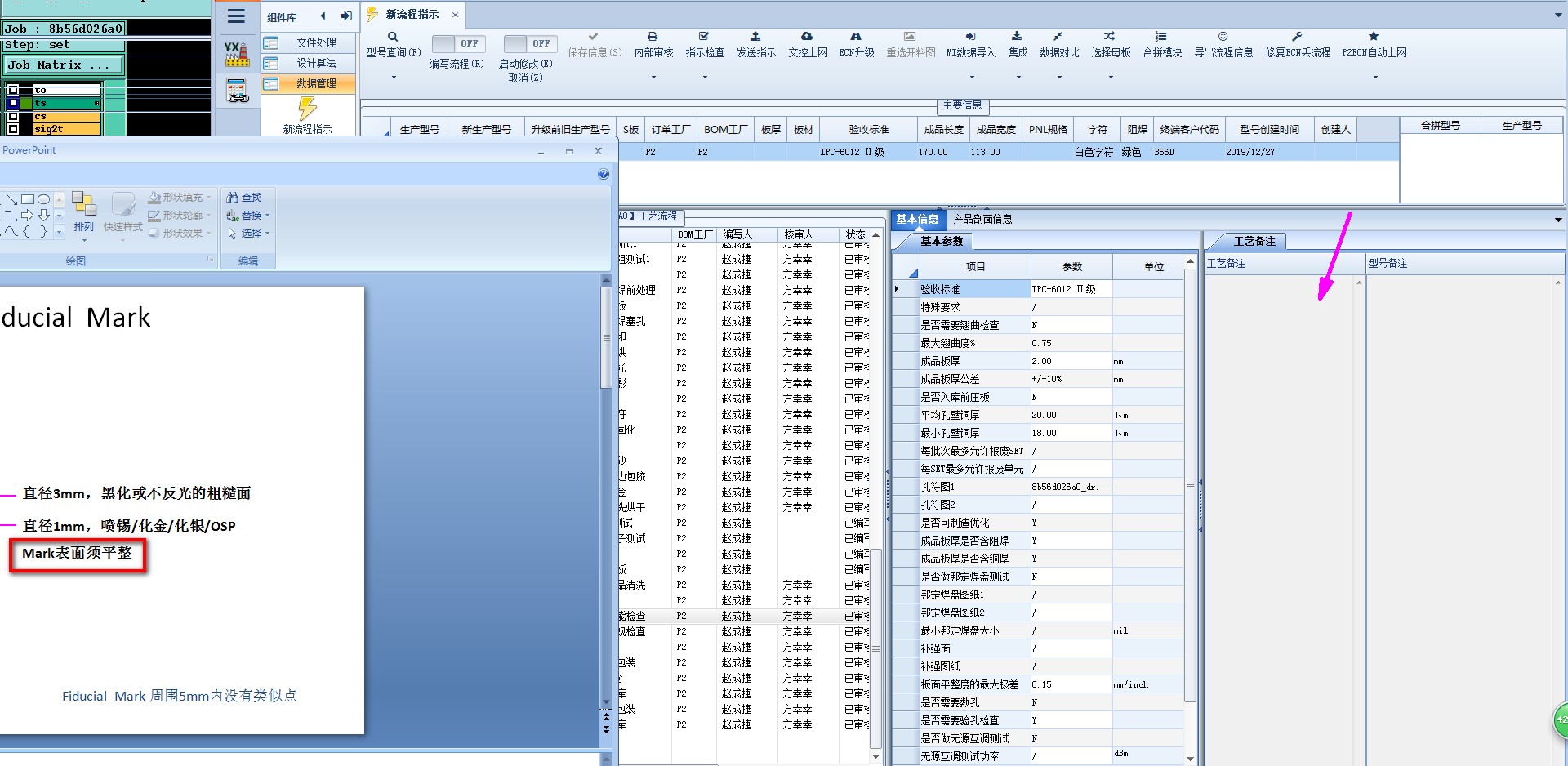Click the 验收标准 column header in main info
The width and height of the screenshot is (1568, 766).
[868, 129]
